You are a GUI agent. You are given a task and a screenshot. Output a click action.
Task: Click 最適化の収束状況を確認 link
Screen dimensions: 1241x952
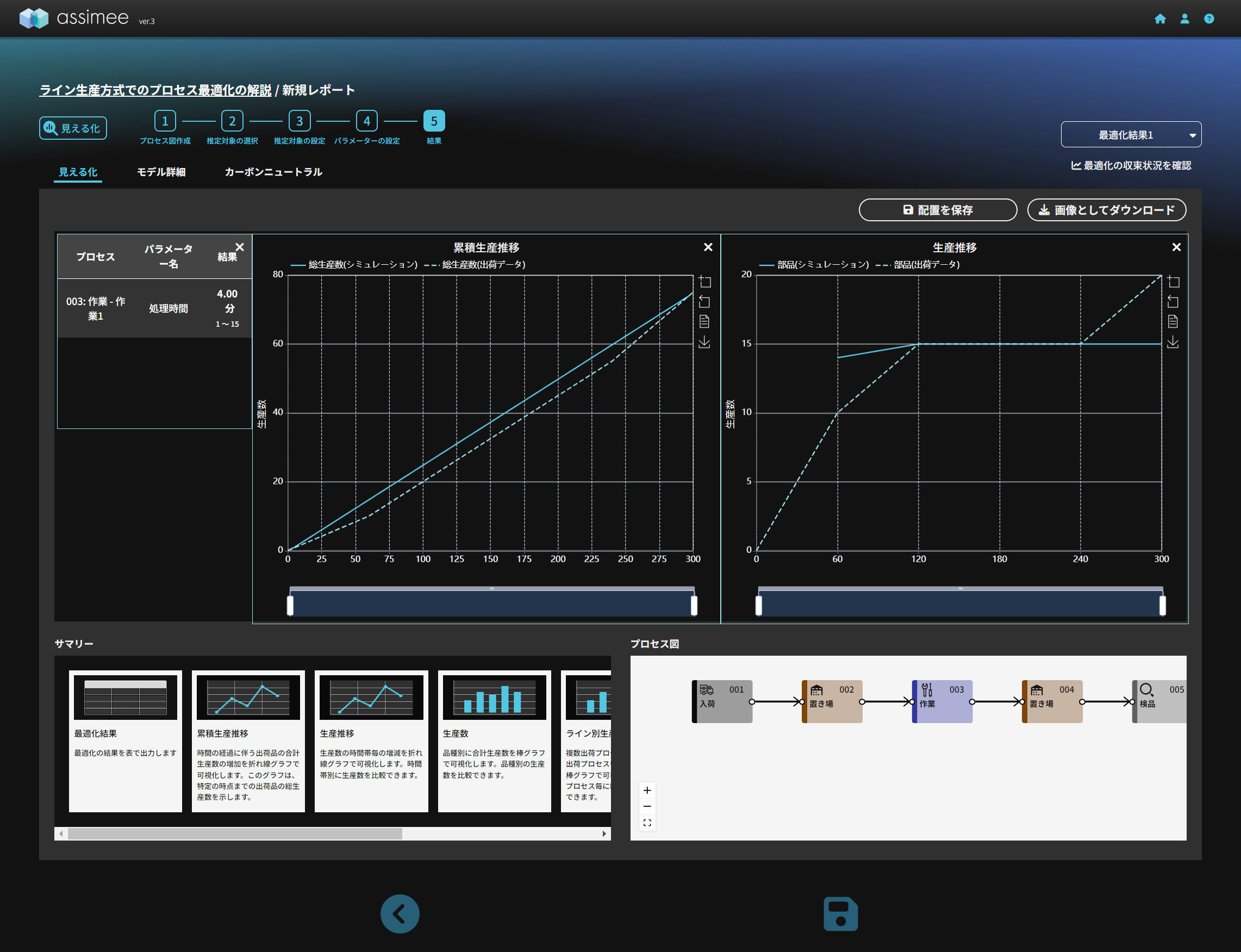click(x=1131, y=165)
